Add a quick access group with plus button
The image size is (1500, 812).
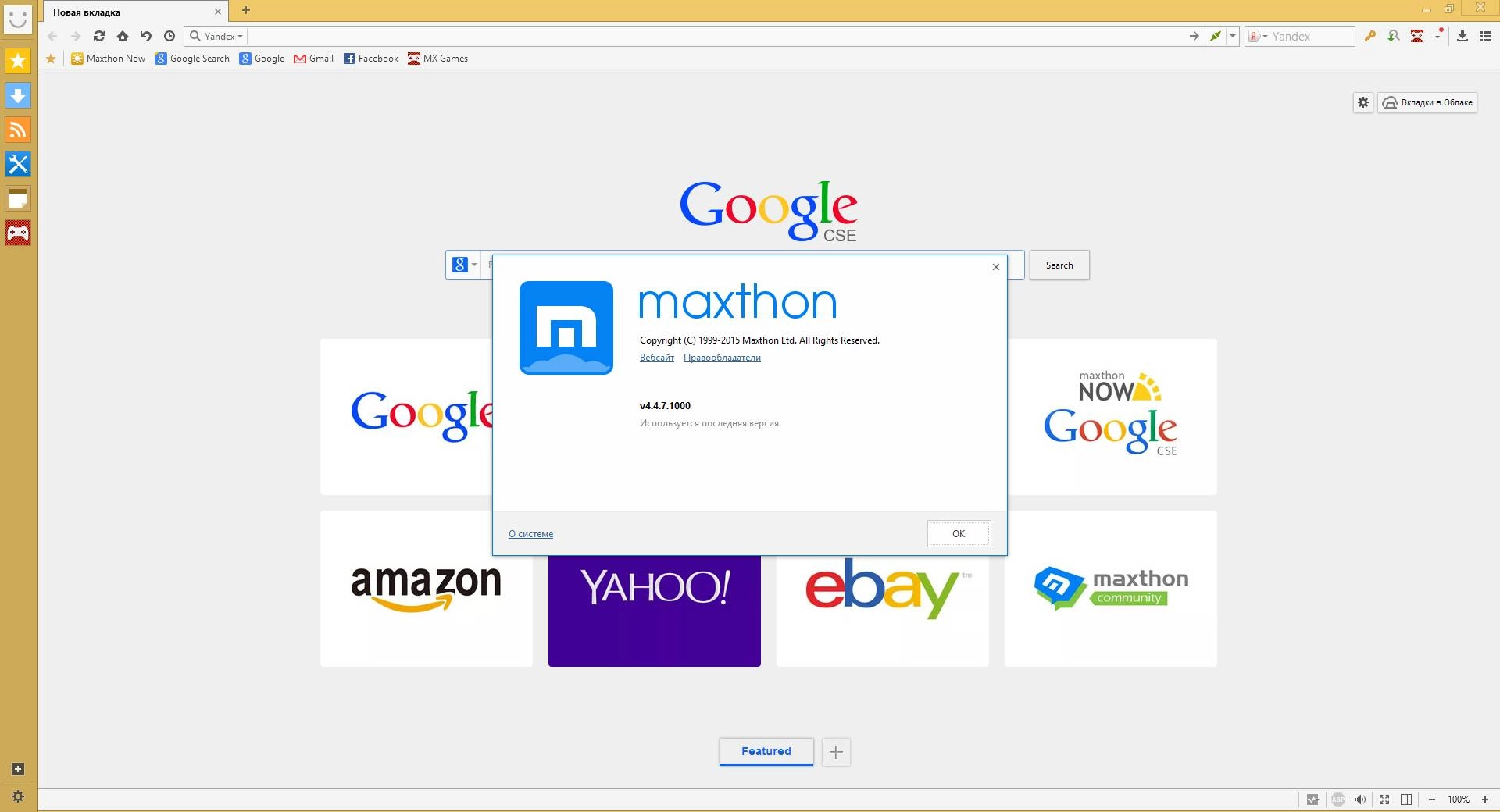(836, 752)
